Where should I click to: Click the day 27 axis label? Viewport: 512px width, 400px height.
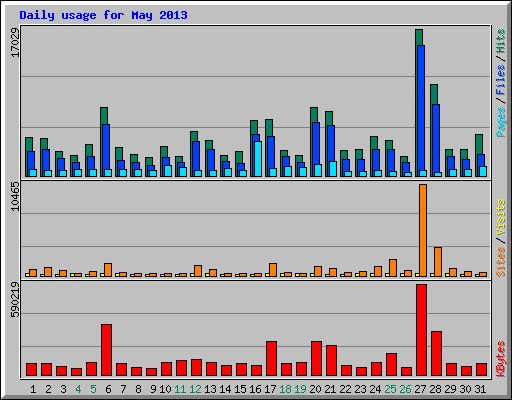pos(420,389)
